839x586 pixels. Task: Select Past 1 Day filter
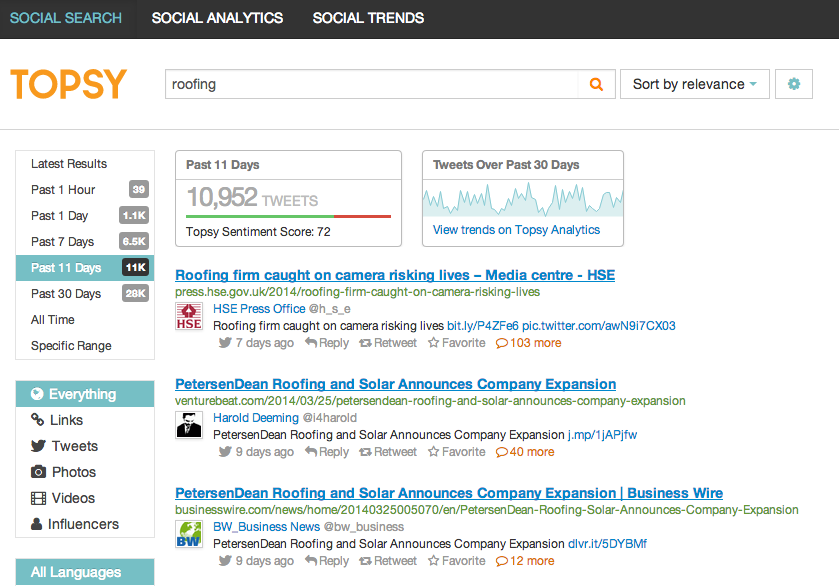(x=85, y=216)
